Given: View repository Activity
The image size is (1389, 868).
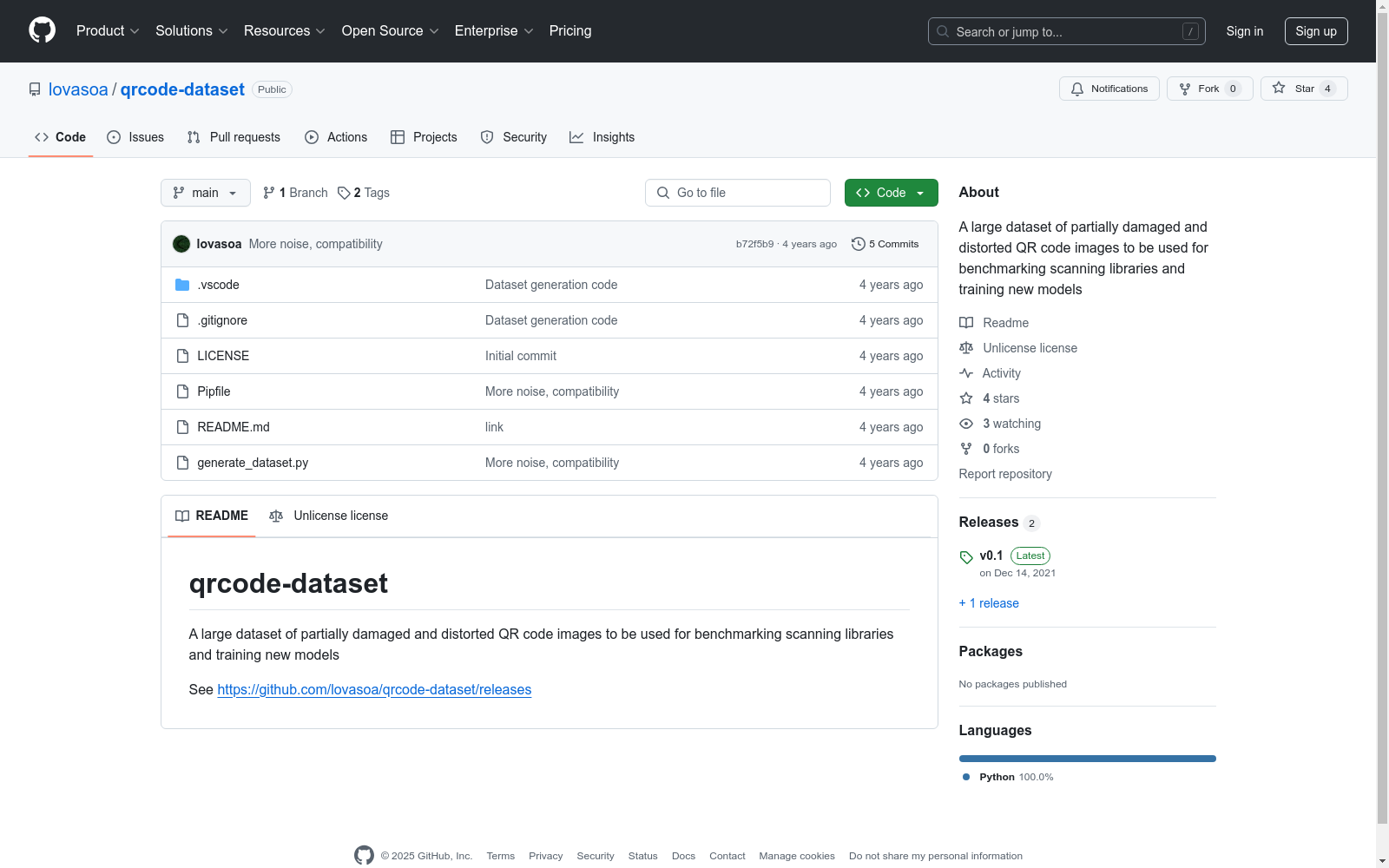Looking at the screenshot, I should (991, 373).
